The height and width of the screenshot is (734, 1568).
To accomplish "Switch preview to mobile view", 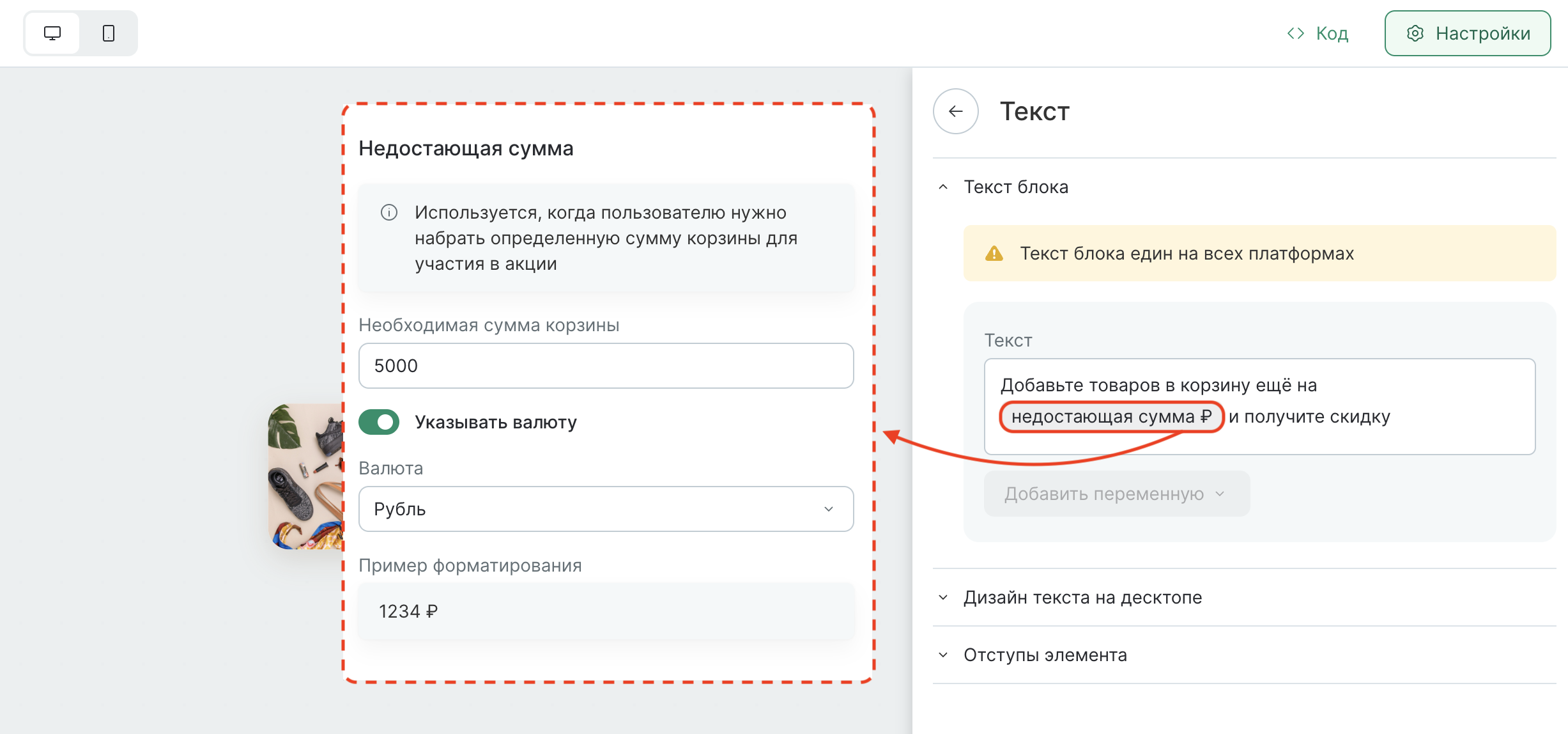I will (107, 33).
